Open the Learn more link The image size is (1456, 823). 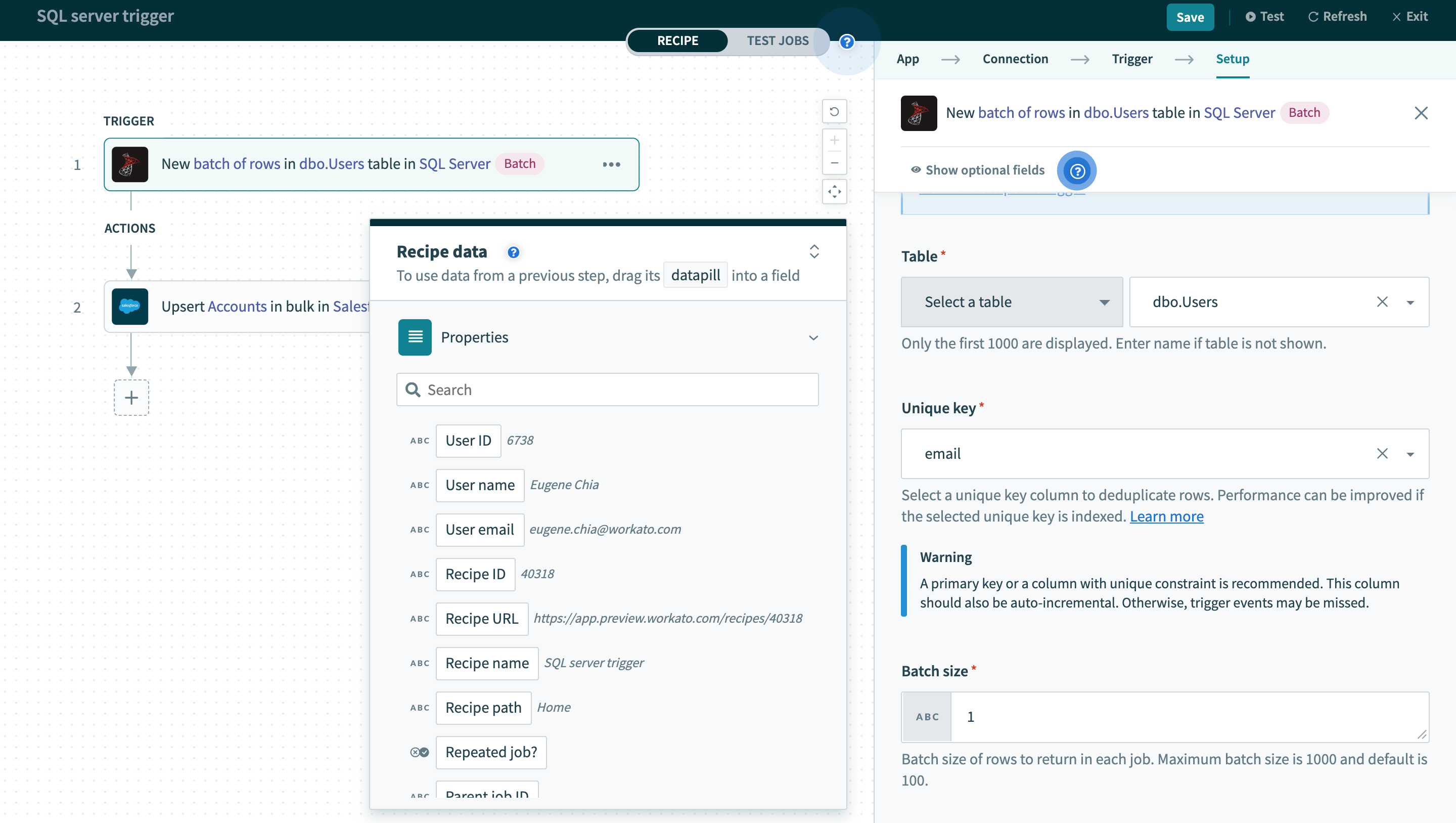[1166, 516]
